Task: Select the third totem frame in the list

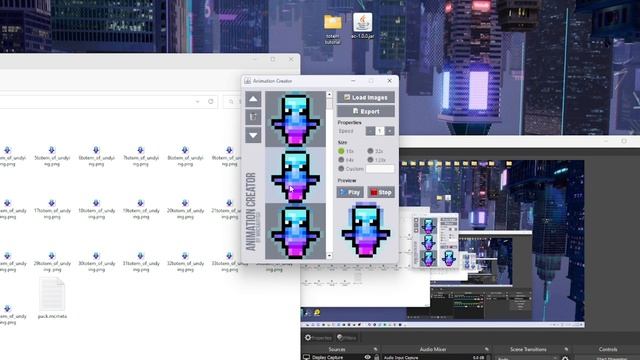Action: pyautogui.click(x=296, y=231)
